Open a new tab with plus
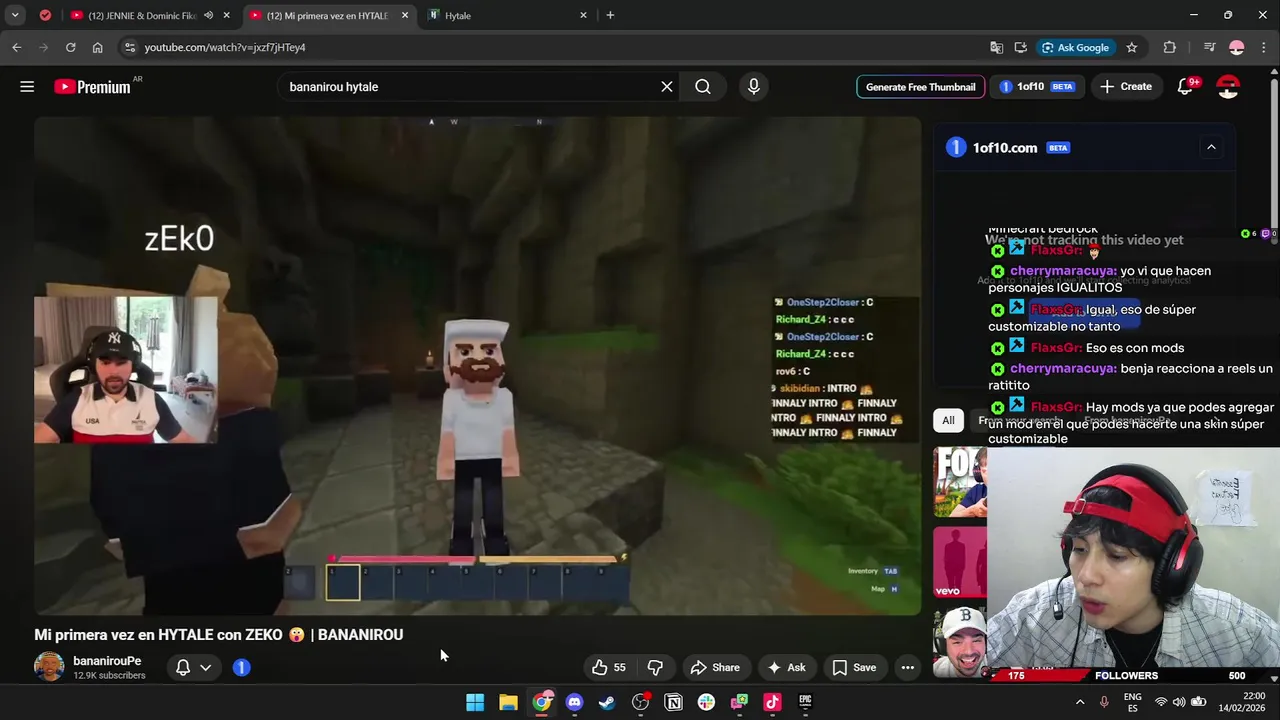Screen dimensions: 1280x720 pos(610,15)
